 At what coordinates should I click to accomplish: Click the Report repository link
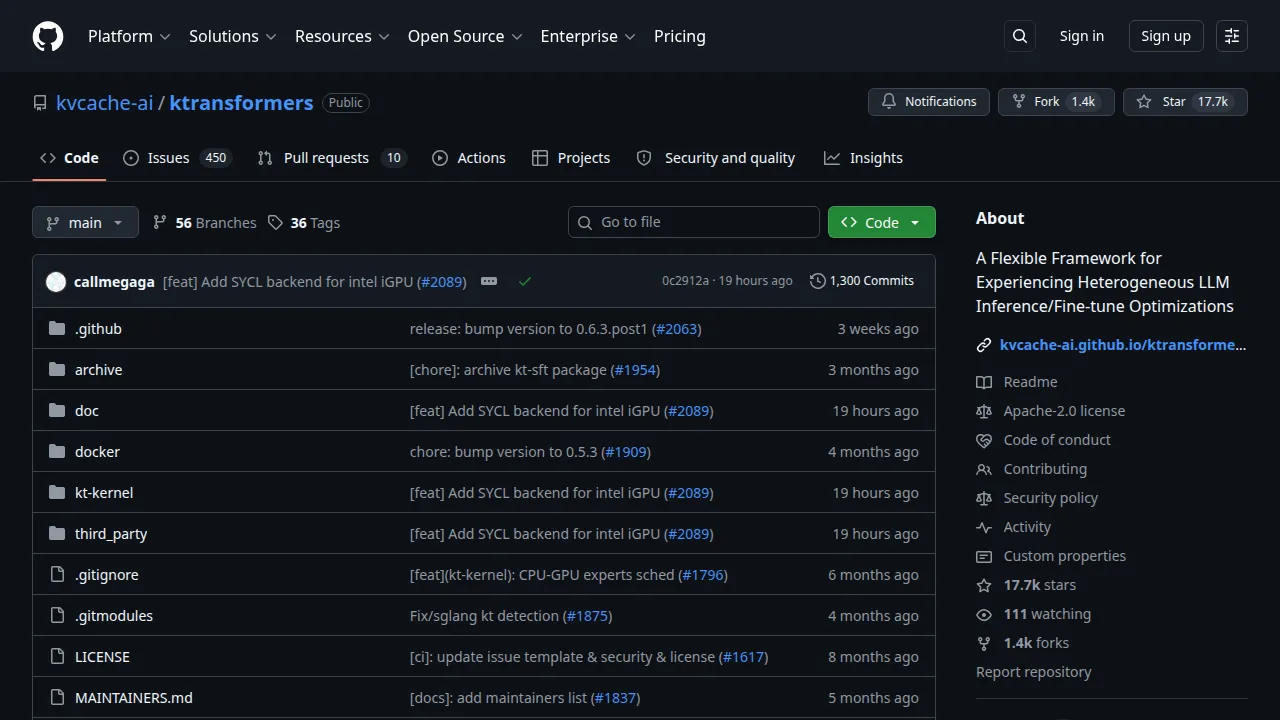1034,672
